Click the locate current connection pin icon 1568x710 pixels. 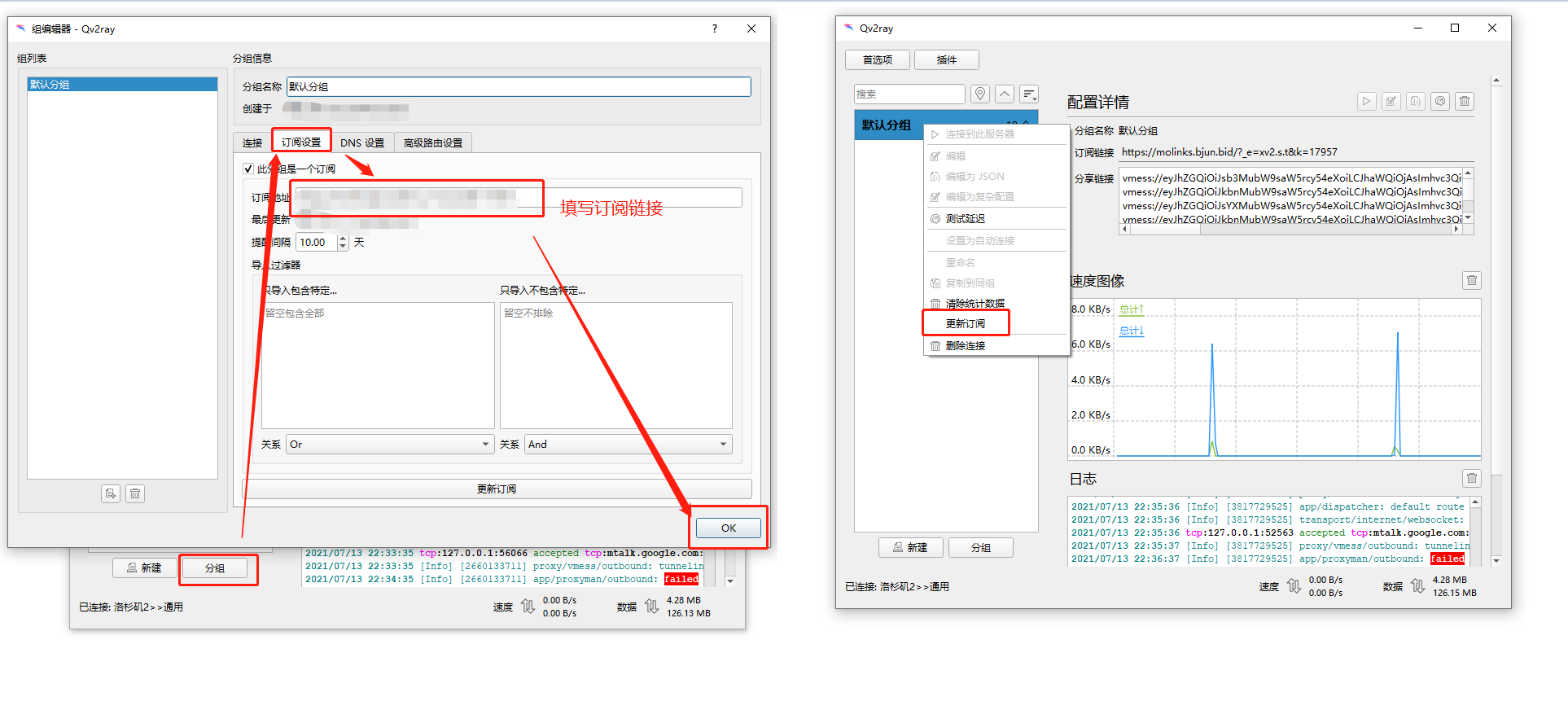(980, 94)
